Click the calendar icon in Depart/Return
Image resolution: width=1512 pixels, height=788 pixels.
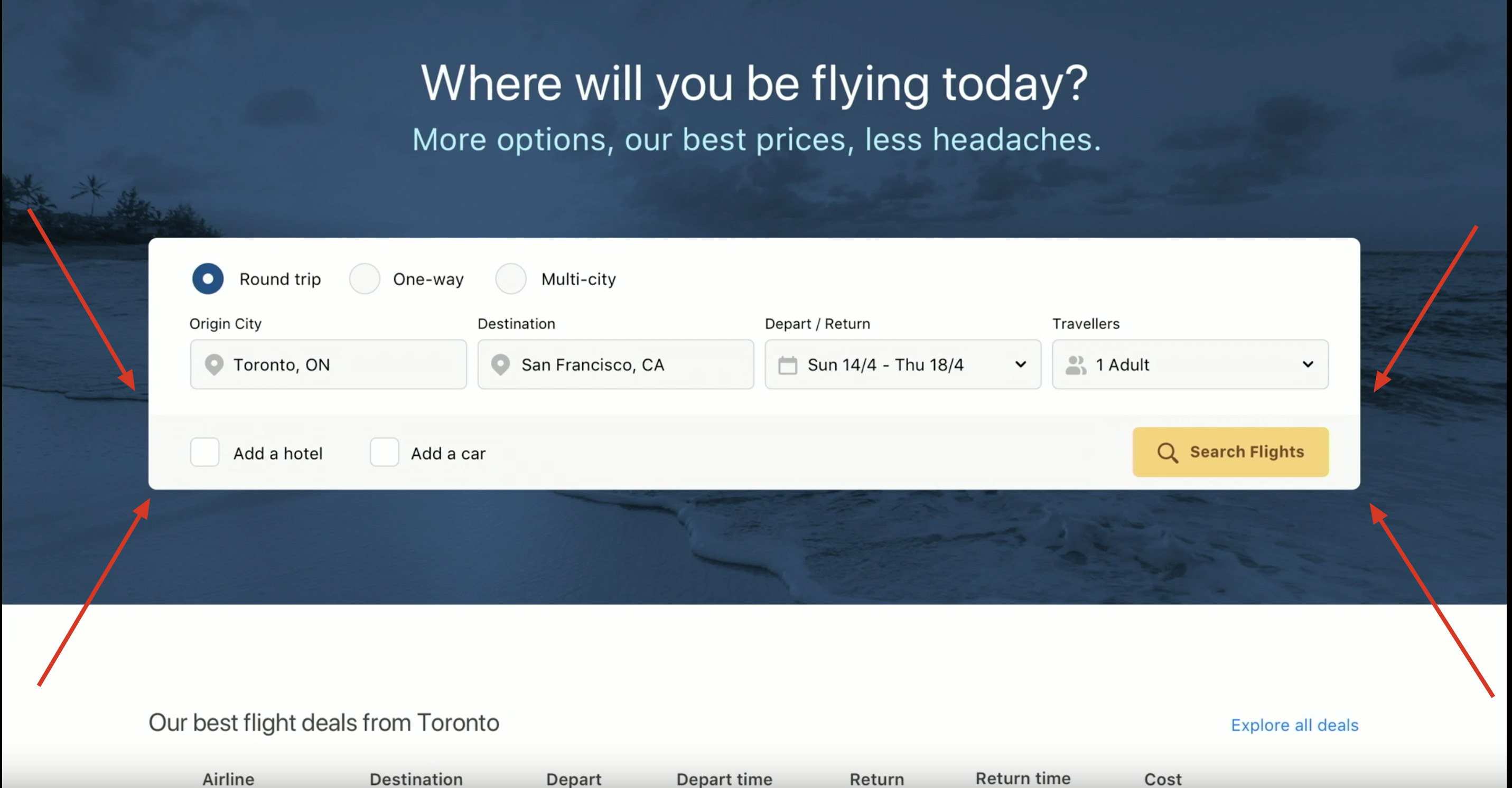[x=787, y=365]
